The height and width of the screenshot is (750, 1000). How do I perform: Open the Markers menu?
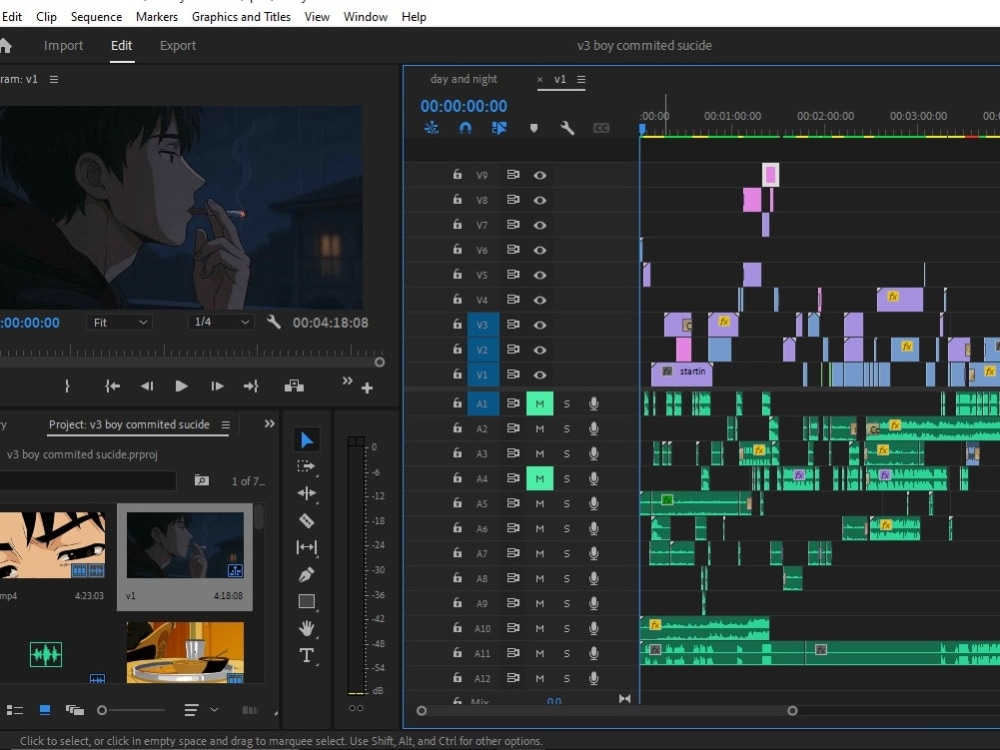click(156, 17)
